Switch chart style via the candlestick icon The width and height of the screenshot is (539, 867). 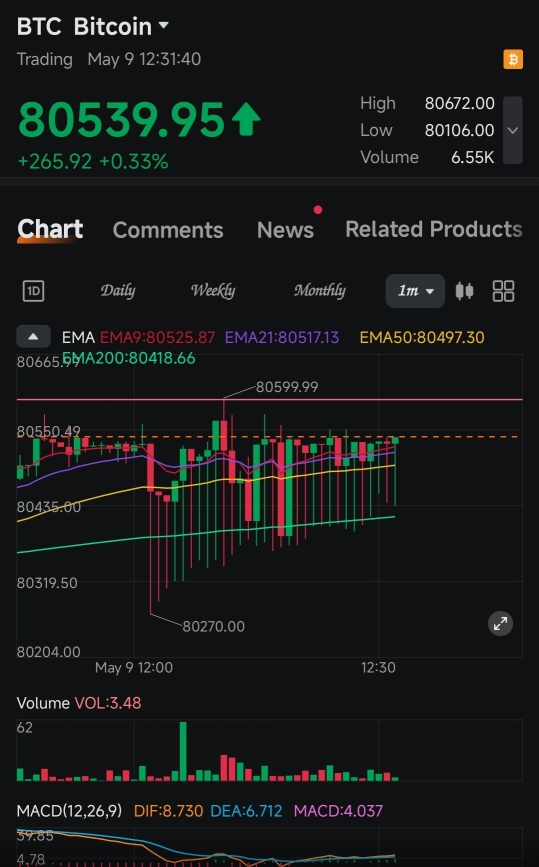464,291
